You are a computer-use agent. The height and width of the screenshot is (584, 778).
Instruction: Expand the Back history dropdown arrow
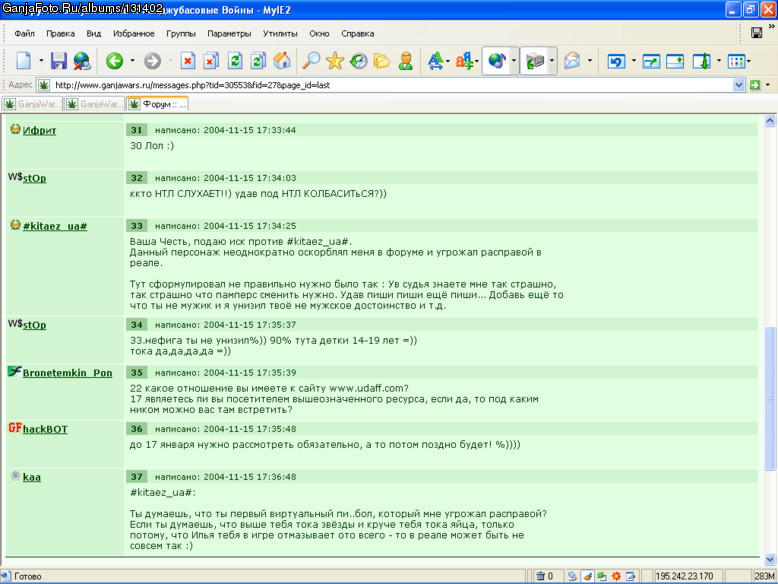132,61
